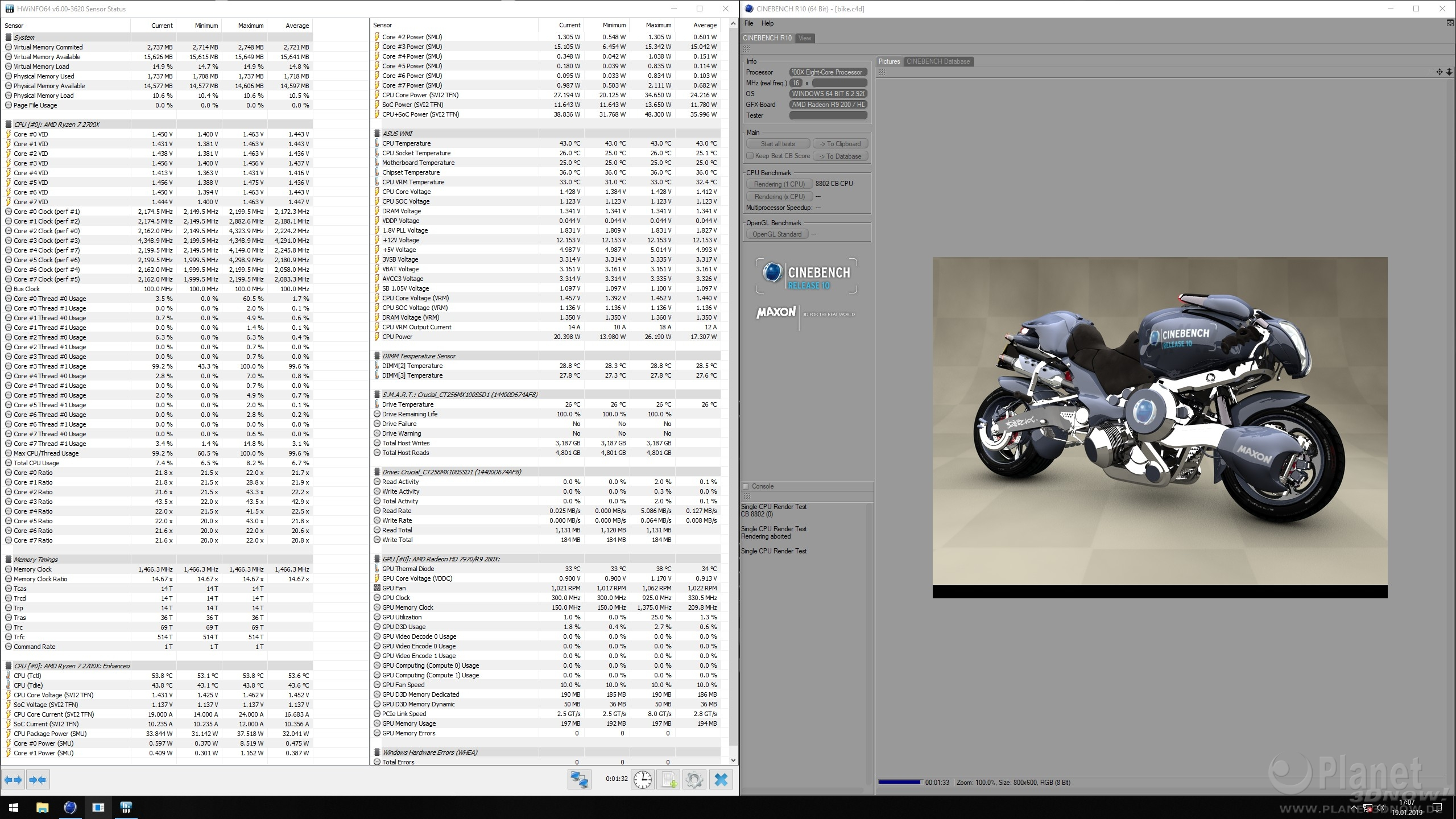Click the Windows Hardware Errors group icon
The height and width of the screenshot is (819, 1456).
point(377,752)
